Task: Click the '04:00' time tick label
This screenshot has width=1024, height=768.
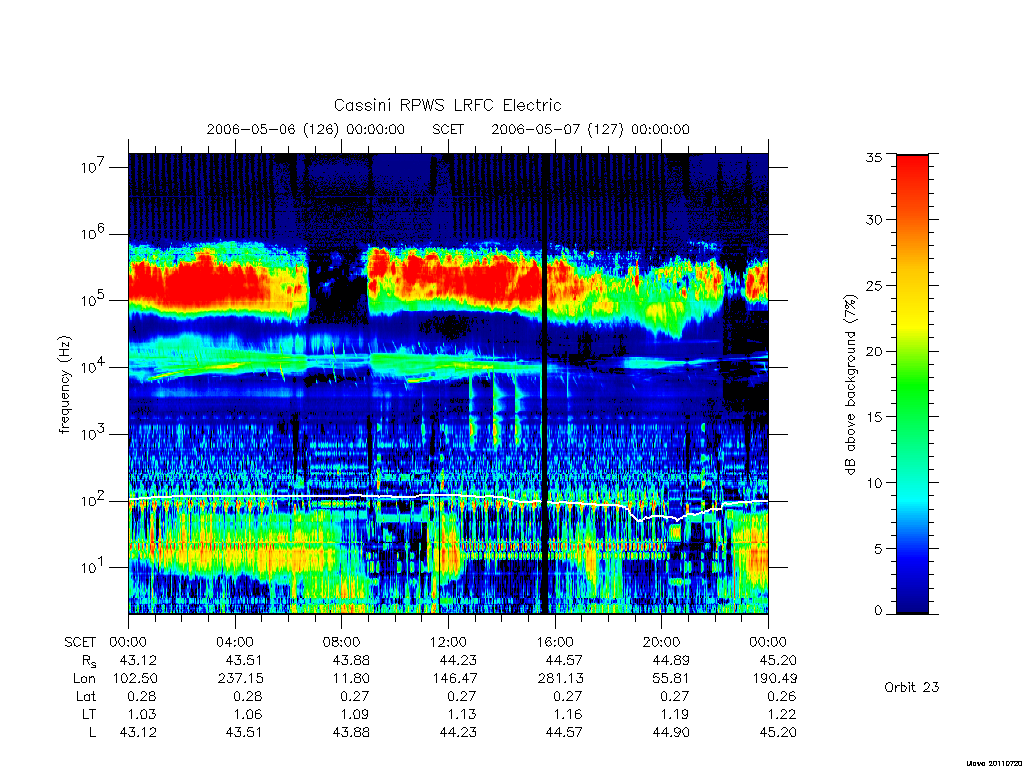Action: (234, 642)
